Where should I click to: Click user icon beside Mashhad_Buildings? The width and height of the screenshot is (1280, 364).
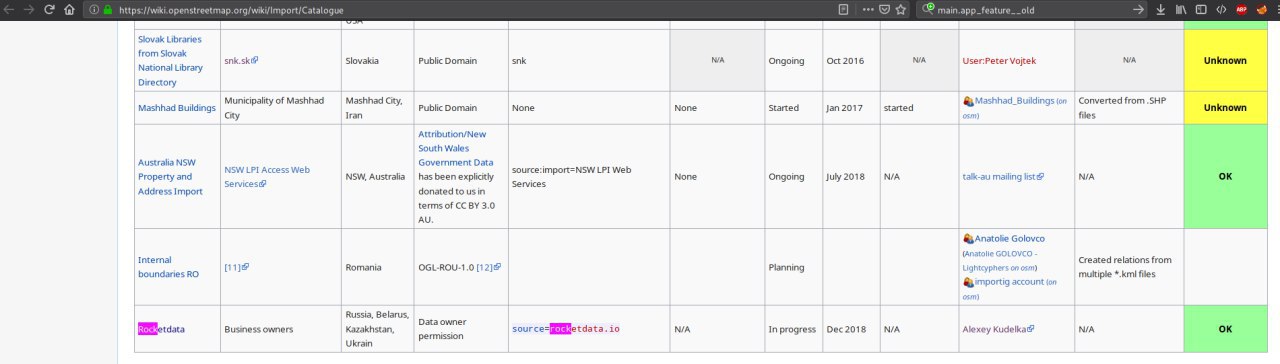pos(968,101)
